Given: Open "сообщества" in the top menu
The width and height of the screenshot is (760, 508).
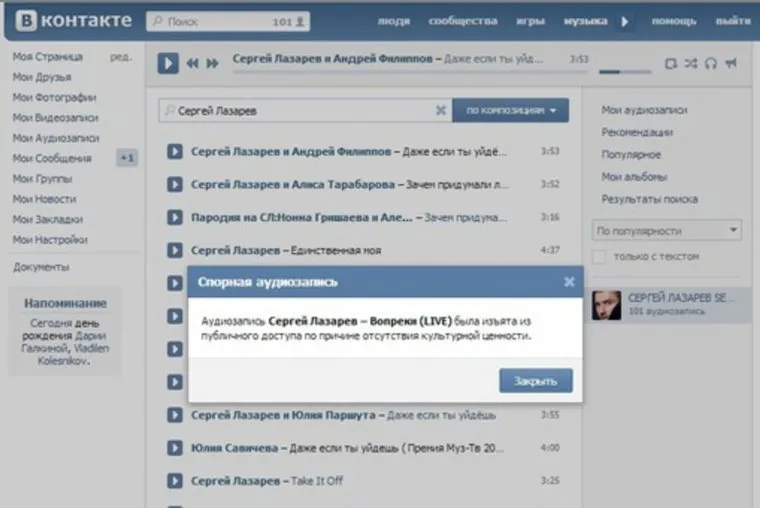Looking at the screenshot, I should coord(462,21).
